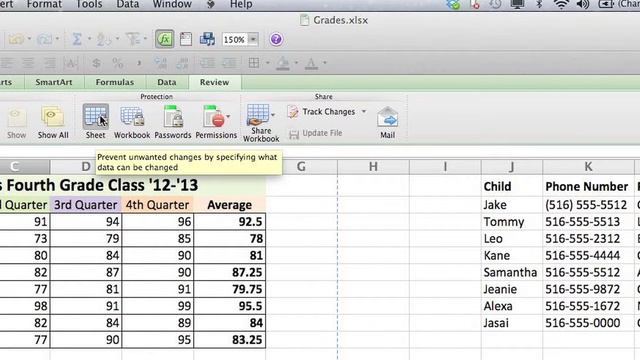Select the cell with average 92.5
The image size is (640, 360).
[230, 222]
